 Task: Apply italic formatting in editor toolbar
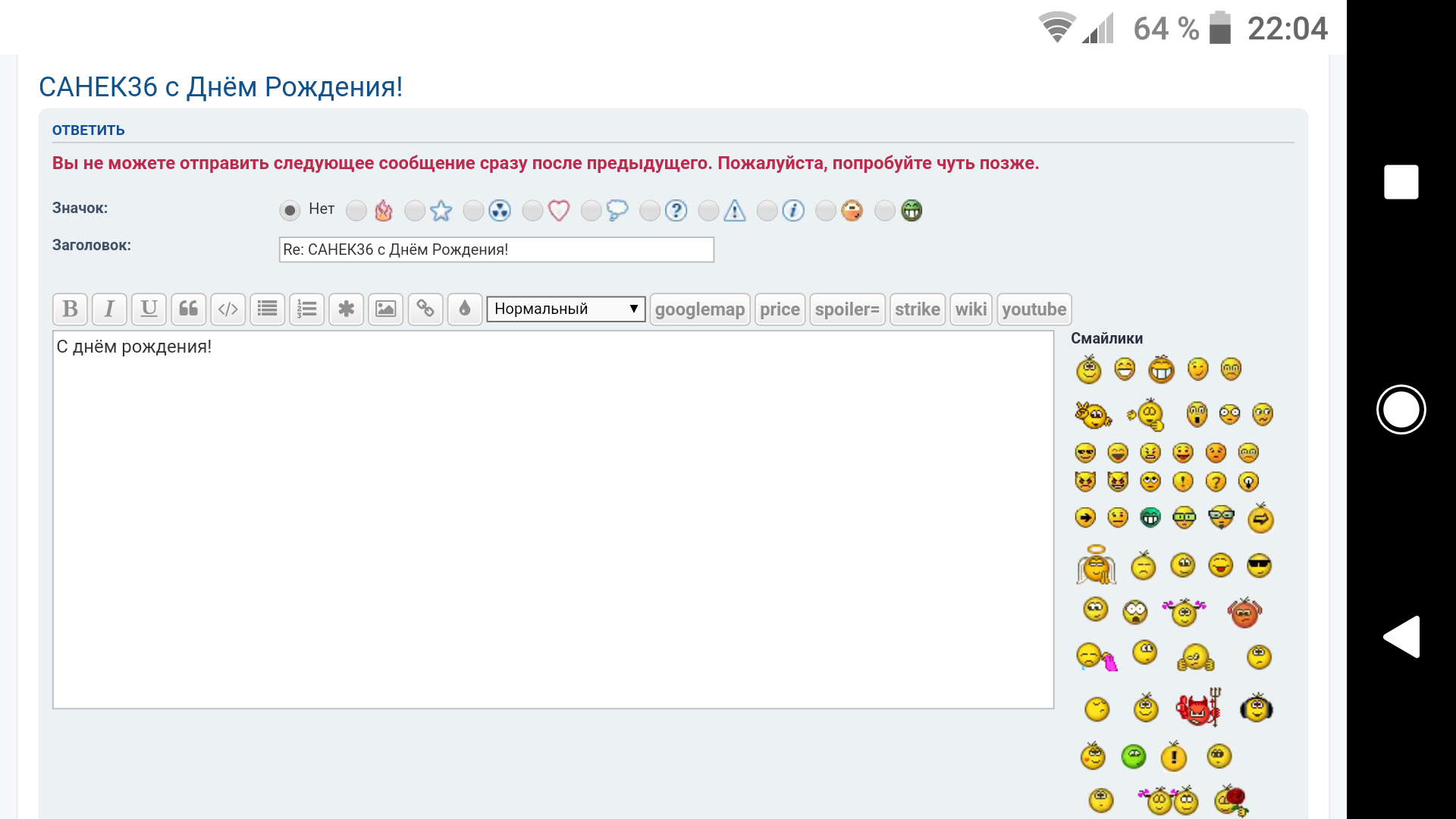(x=109, y=309)
